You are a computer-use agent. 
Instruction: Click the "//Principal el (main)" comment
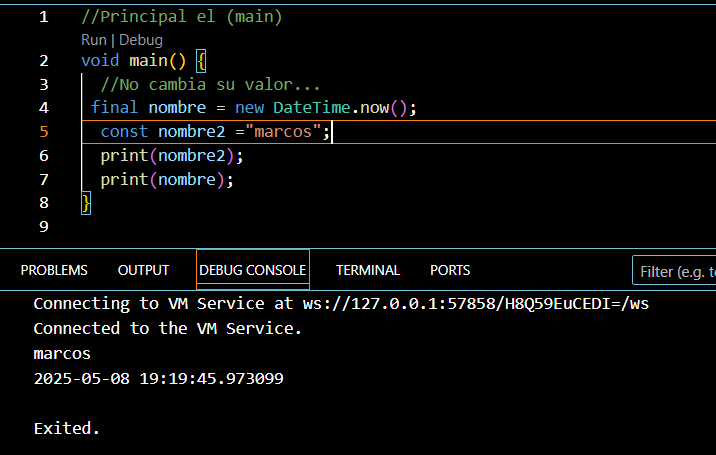click(181, 17)
